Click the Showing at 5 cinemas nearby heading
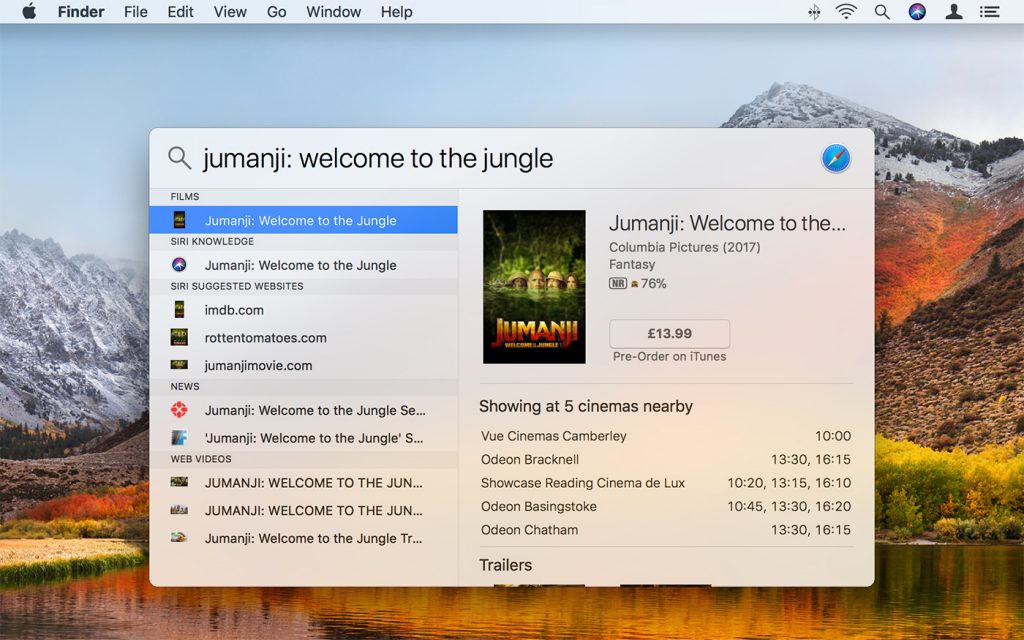 coord(586,406)
